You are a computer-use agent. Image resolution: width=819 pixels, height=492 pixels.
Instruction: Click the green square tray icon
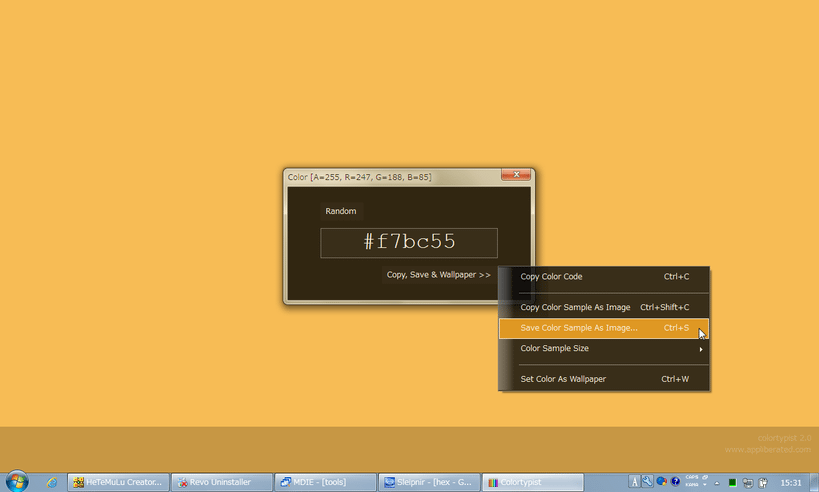[732, 483]
